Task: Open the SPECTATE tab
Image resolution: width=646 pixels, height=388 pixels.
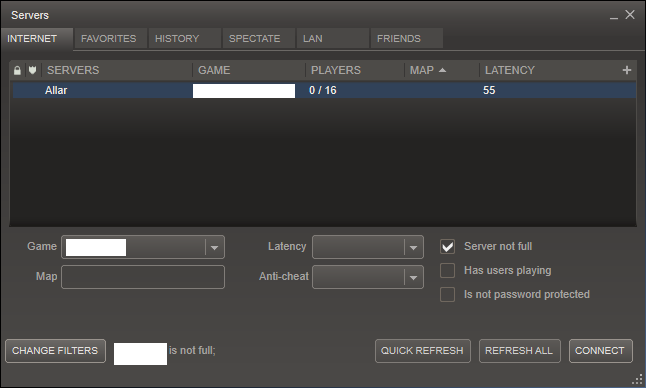Action: click(258, 39)
